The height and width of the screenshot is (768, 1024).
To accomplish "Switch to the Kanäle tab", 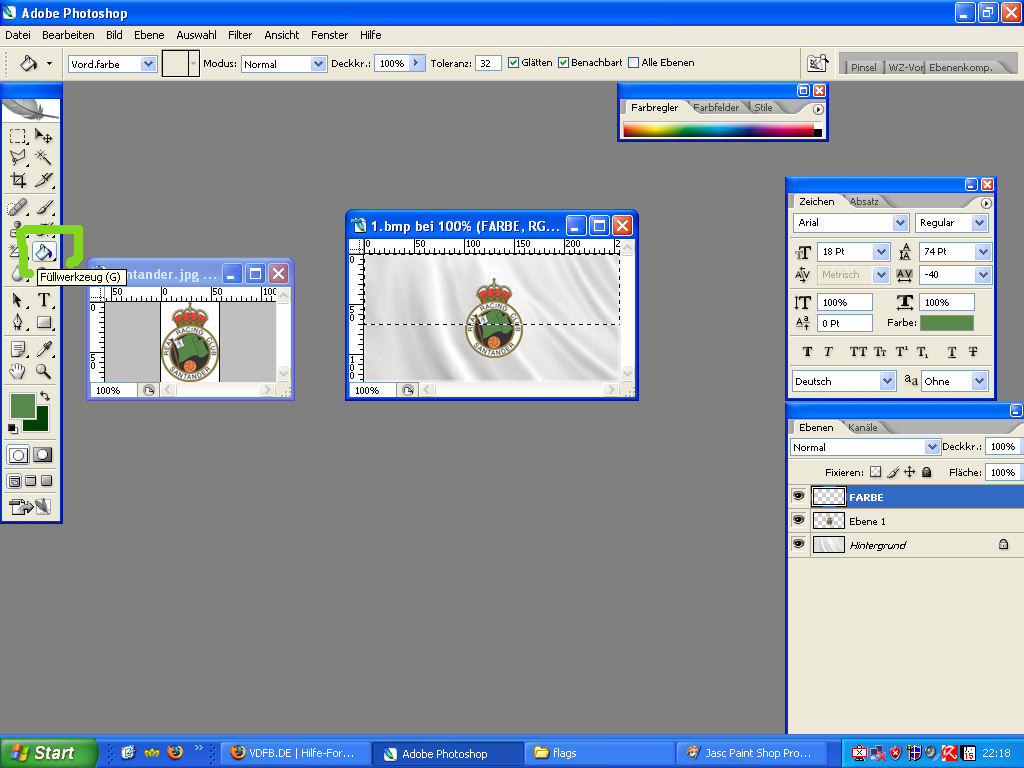I will point(862,427).
